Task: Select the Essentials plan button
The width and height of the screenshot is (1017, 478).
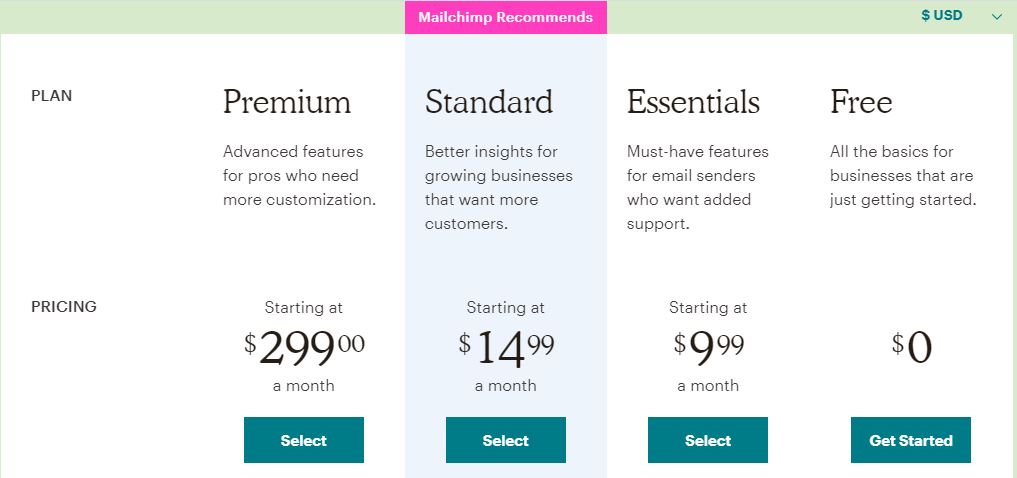Action: pos(708,440)
